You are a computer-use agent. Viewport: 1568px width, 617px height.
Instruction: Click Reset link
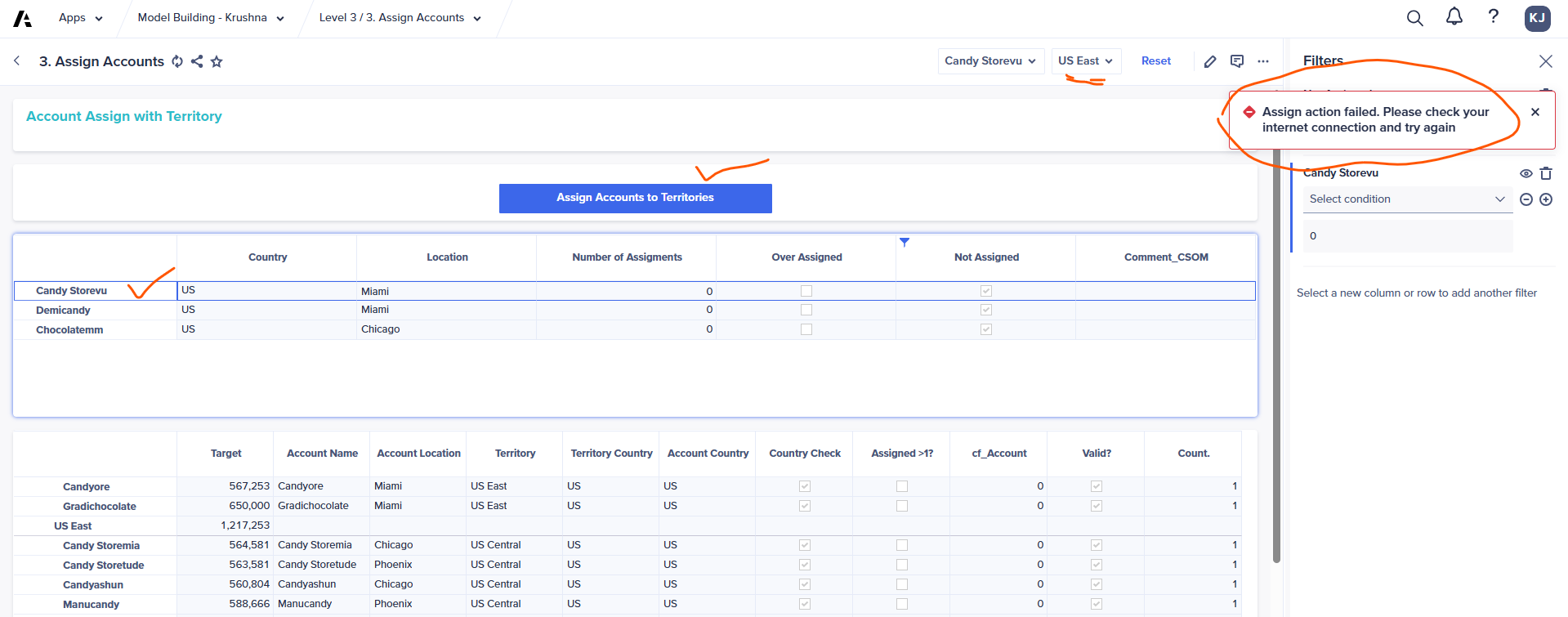[1155, 61]
